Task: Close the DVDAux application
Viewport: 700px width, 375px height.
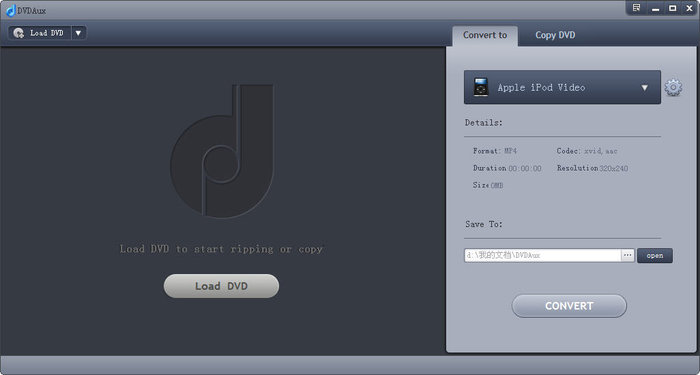Action: [x=689, y=8]
